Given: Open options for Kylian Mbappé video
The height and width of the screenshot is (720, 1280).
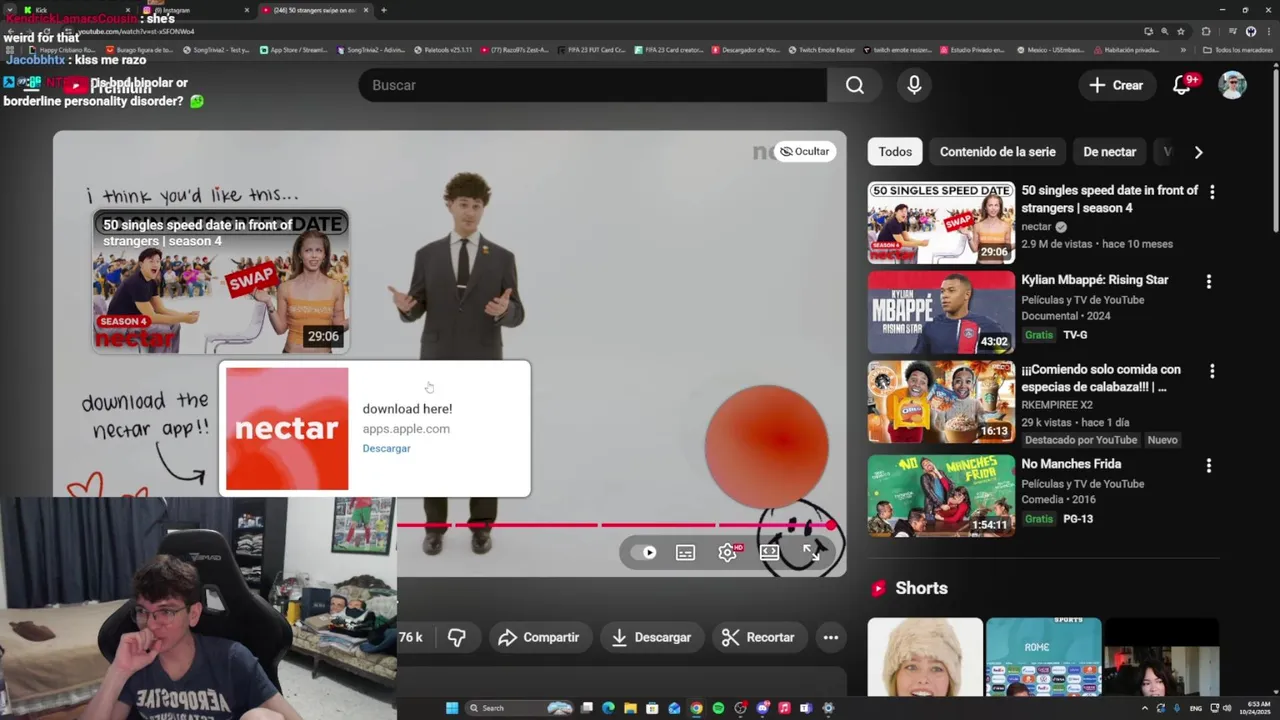Looking at the screenshot, I should [x=1209, y=282].
